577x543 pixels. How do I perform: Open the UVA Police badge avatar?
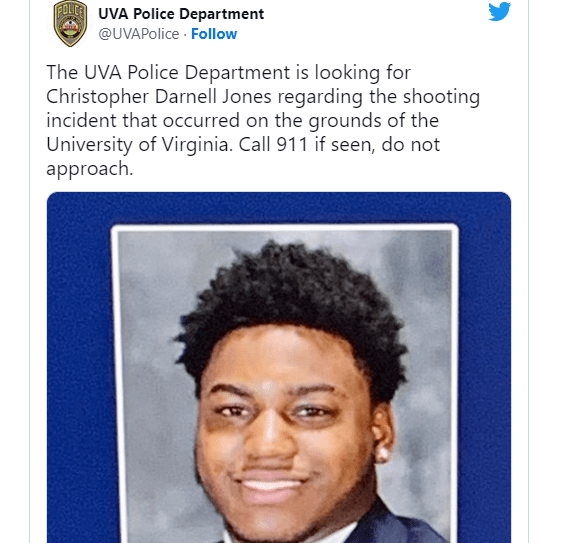pyautogui.click(x=70, y=23)
